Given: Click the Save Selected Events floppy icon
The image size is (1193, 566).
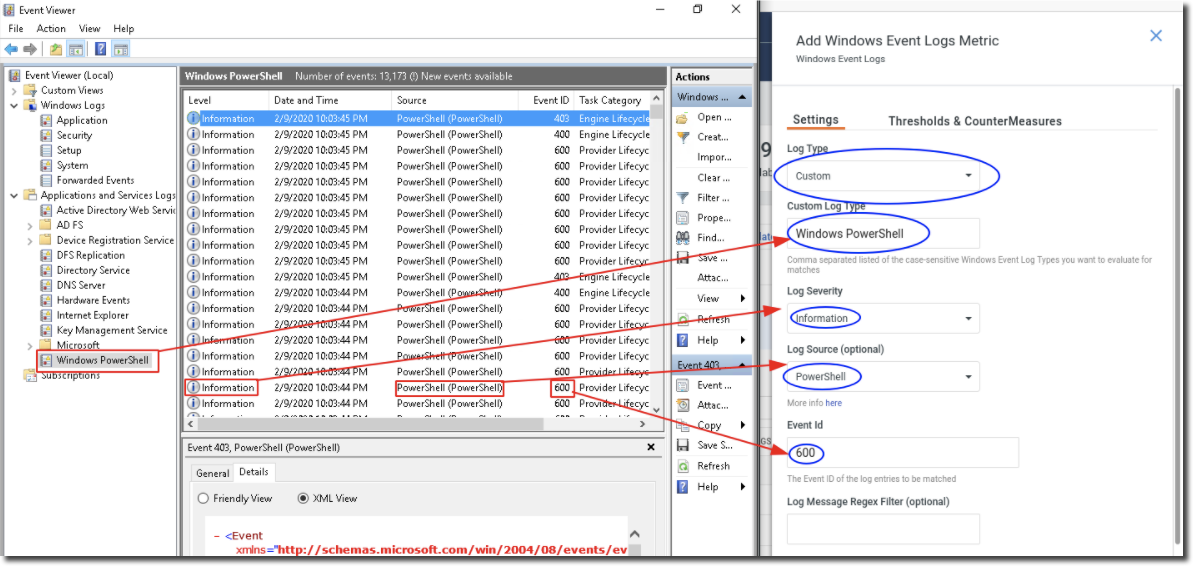Looking at the screenshot, I should (x=683, y=445).
